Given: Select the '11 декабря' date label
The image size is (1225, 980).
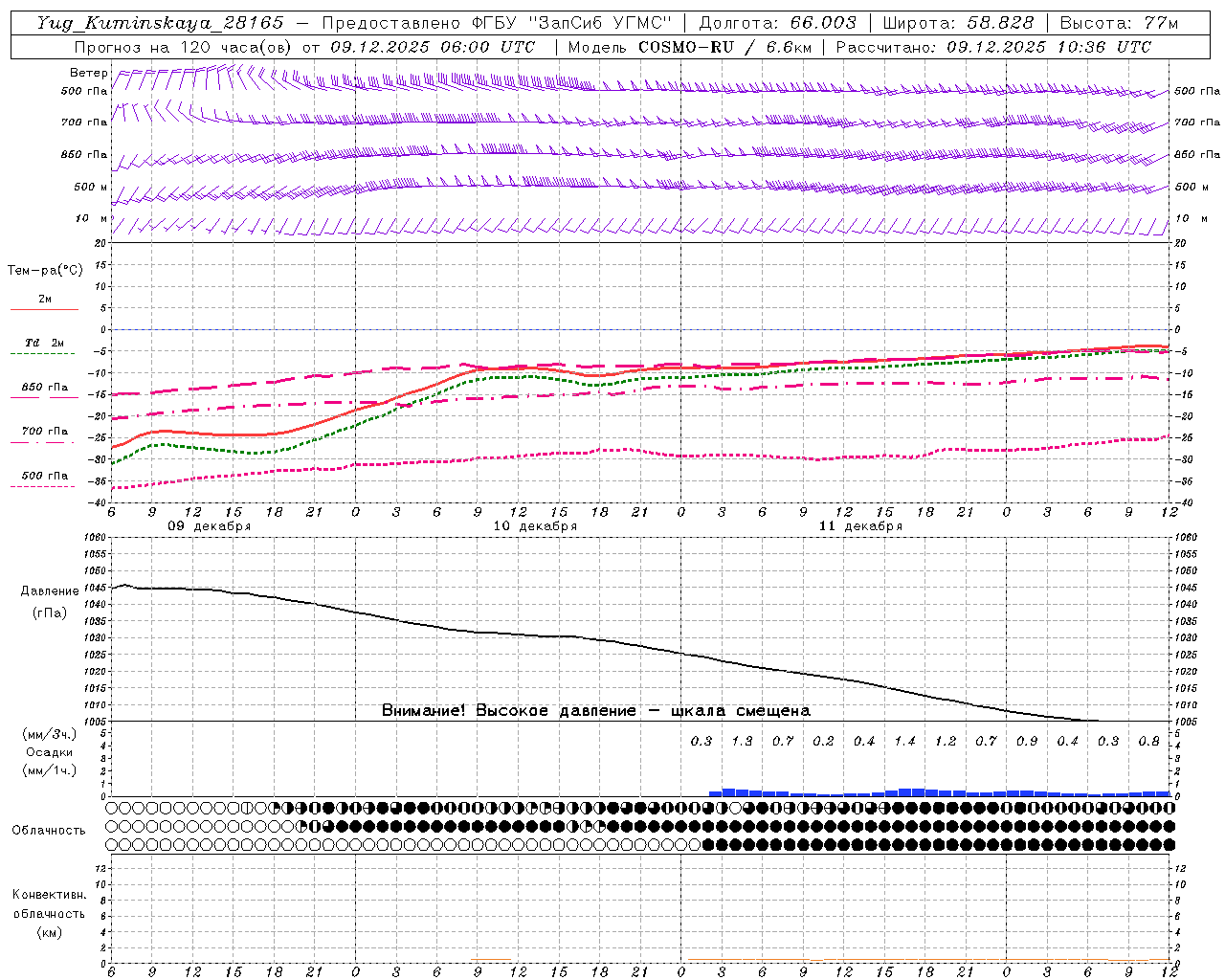Looking at the screenshot, I should 860,526.
